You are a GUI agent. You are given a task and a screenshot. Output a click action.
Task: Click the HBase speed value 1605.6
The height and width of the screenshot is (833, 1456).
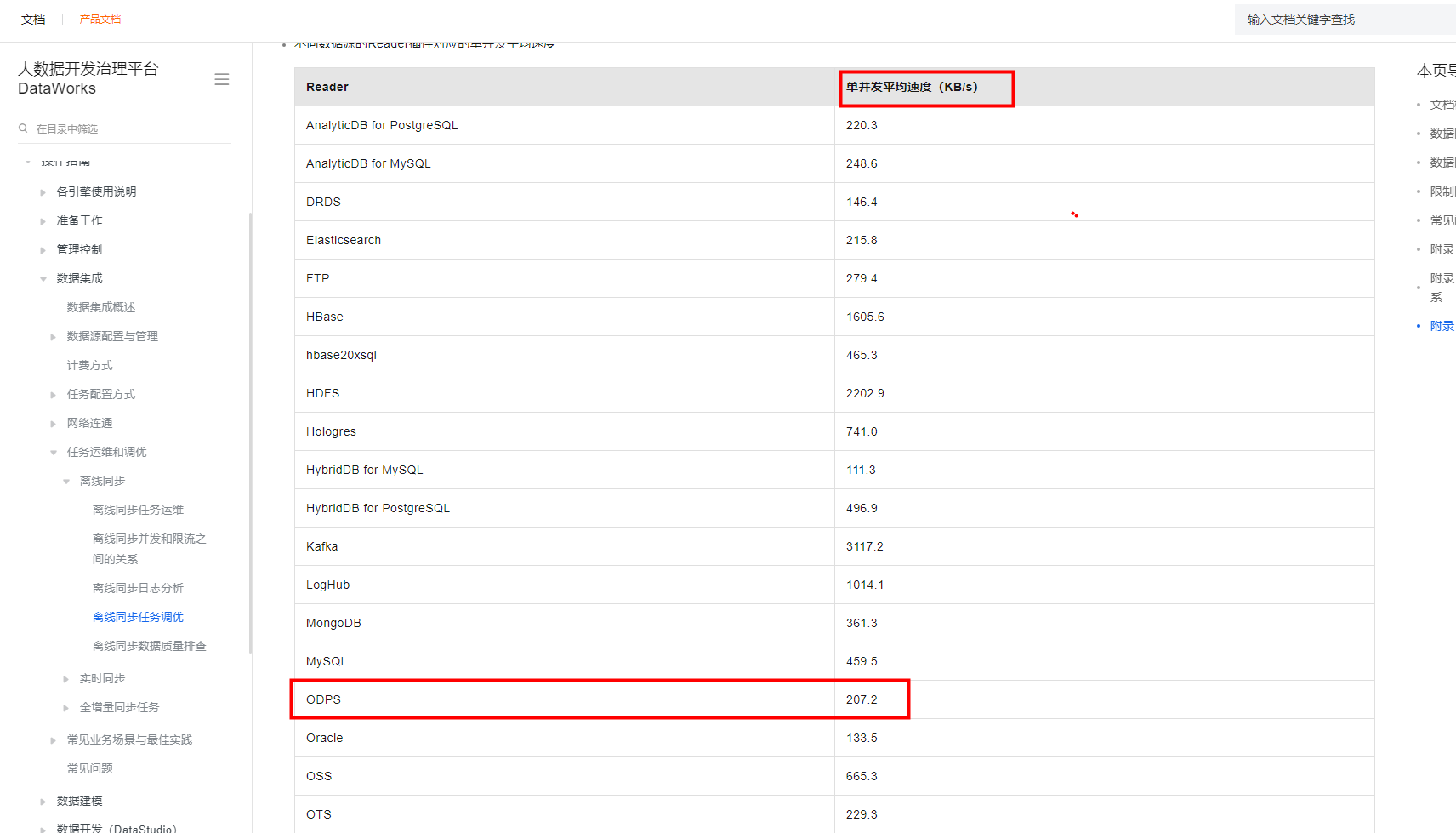pos(865,317)
